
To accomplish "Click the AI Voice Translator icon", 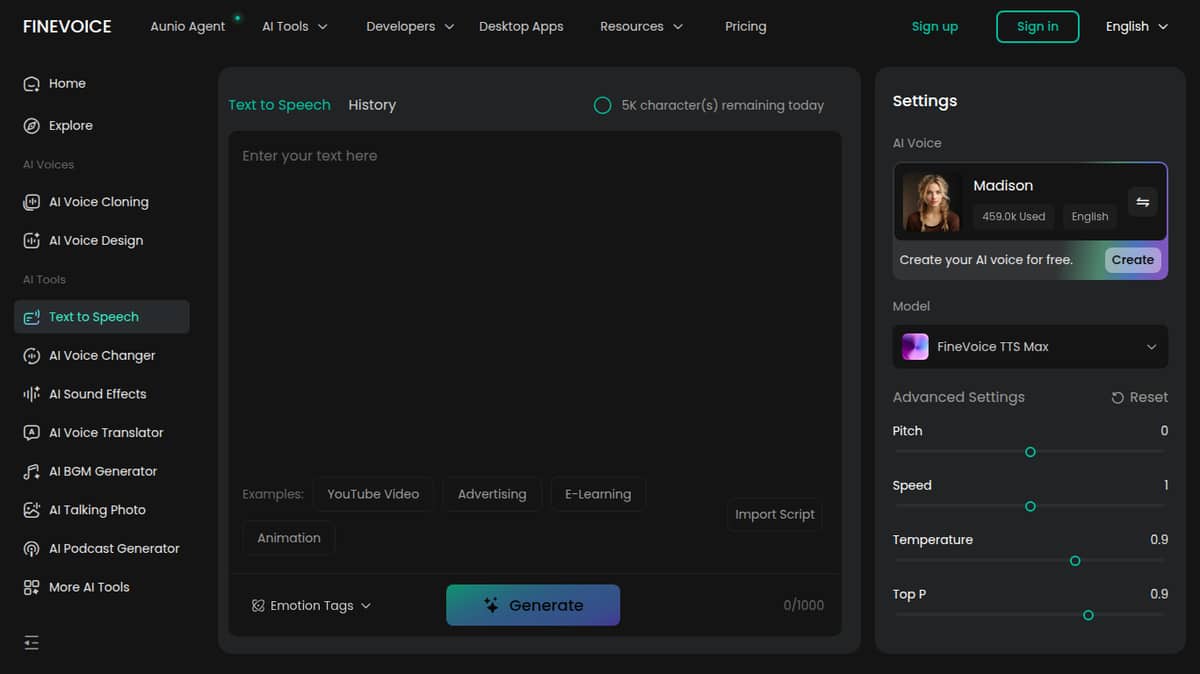I will [x=31, y=433].
